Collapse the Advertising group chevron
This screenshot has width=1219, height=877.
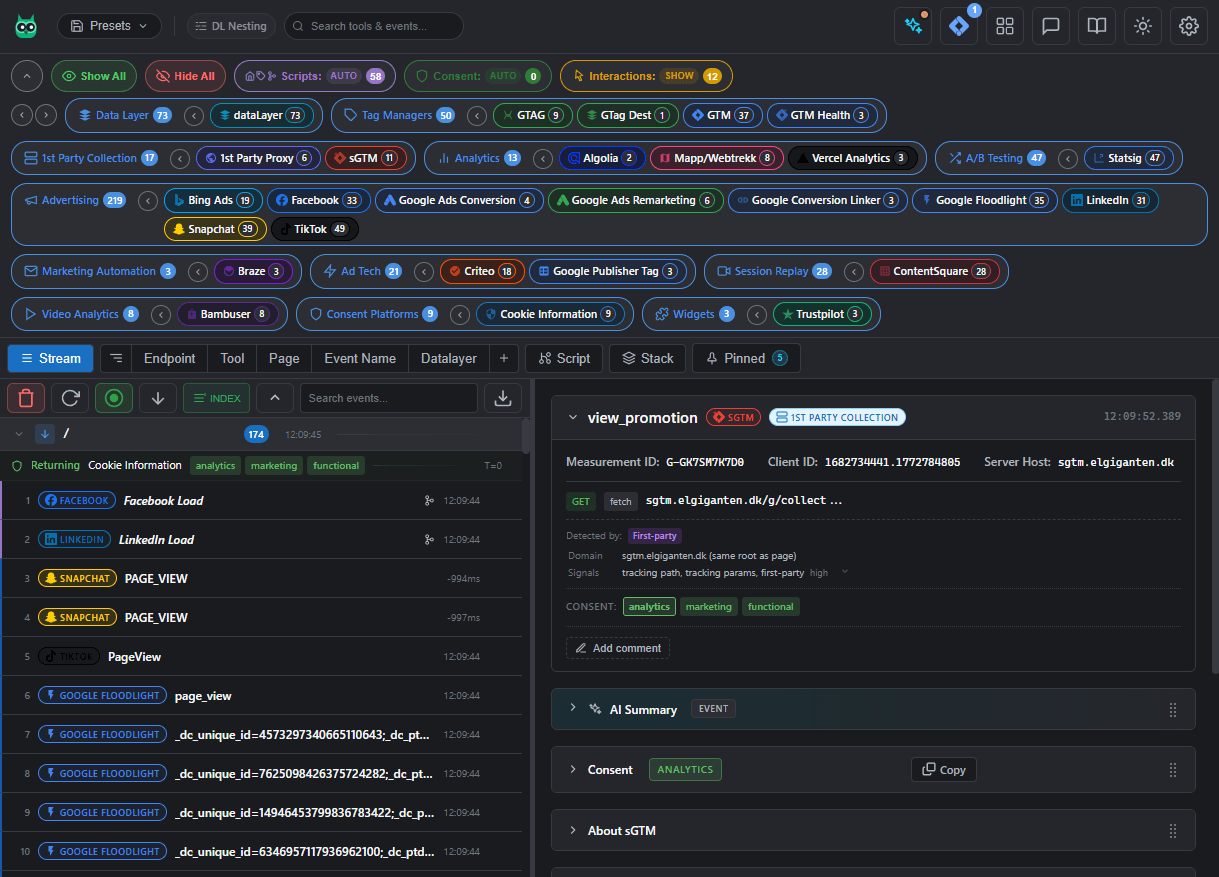[x=148, y=200]
